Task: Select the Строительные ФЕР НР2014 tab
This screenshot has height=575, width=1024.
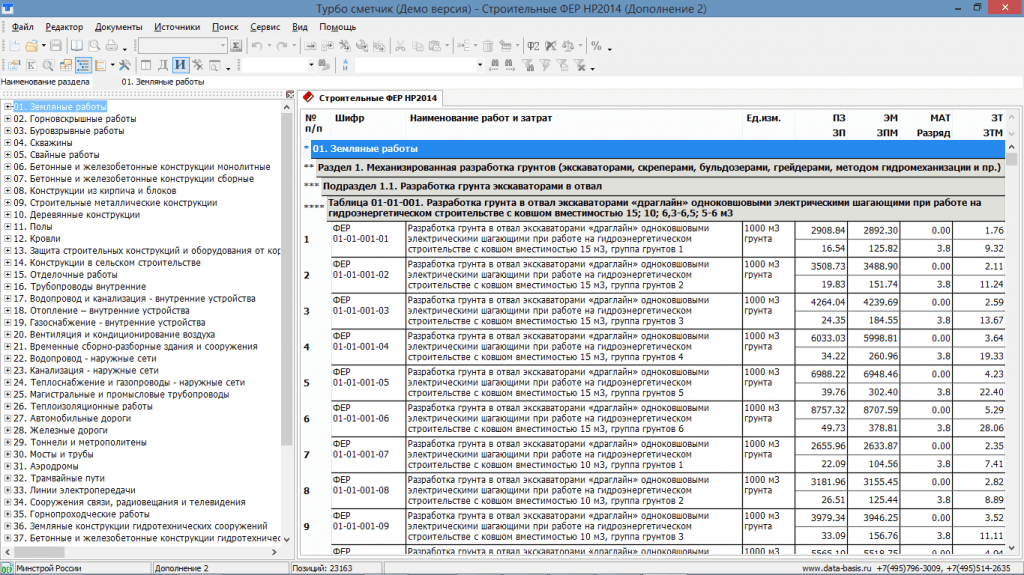Action: click(372, 98)
